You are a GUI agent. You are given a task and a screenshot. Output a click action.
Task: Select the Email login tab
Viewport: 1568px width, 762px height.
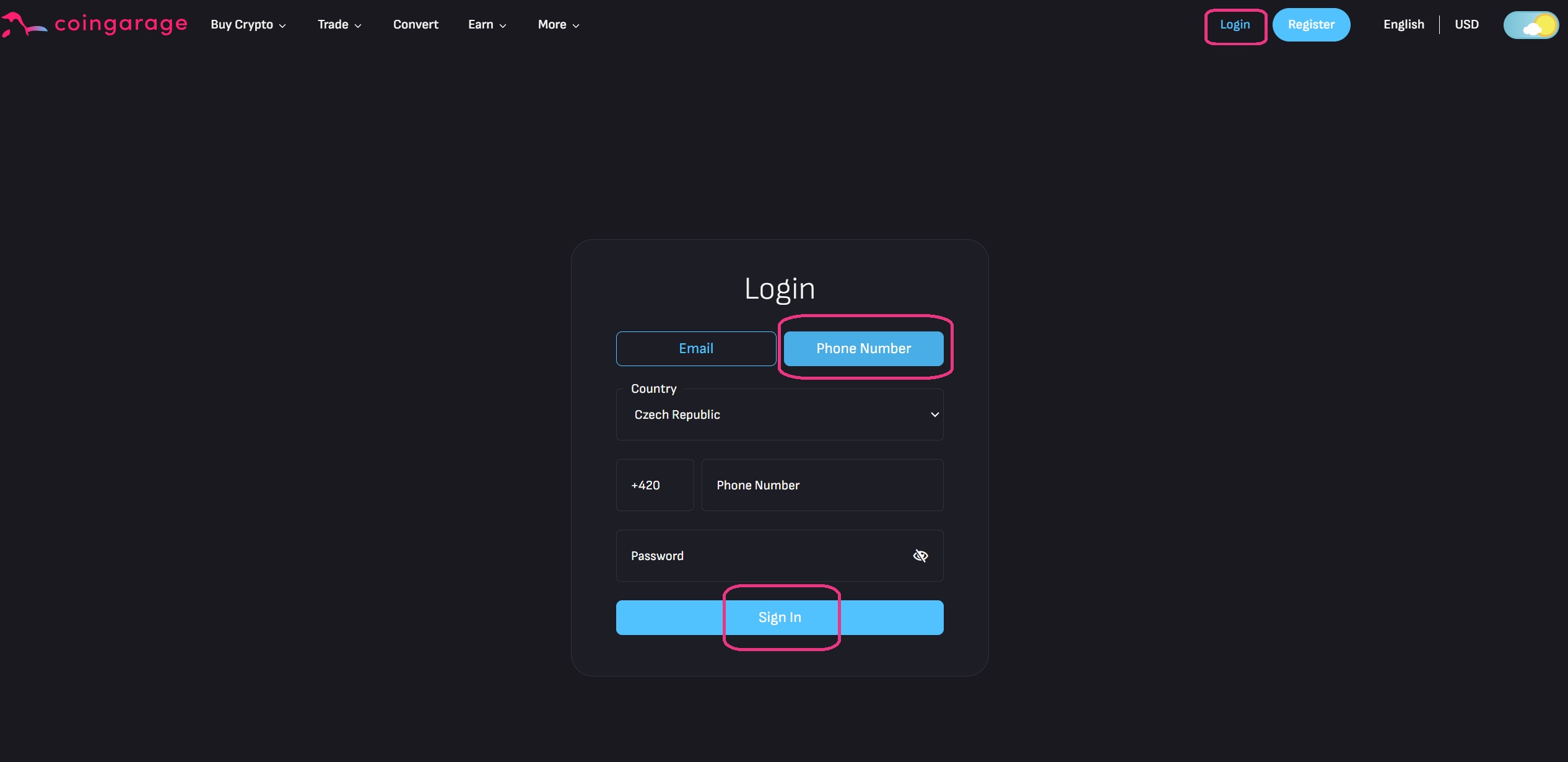[696, 349]
